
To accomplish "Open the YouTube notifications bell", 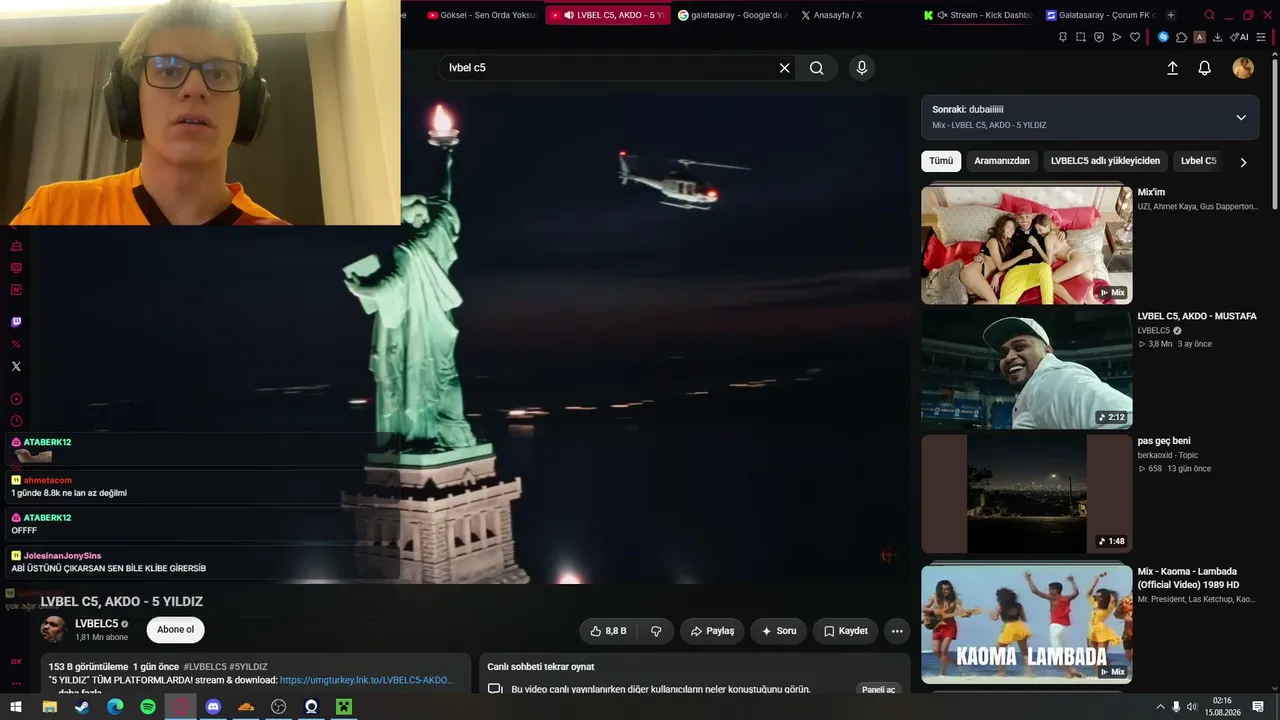I will [1205, 68].
